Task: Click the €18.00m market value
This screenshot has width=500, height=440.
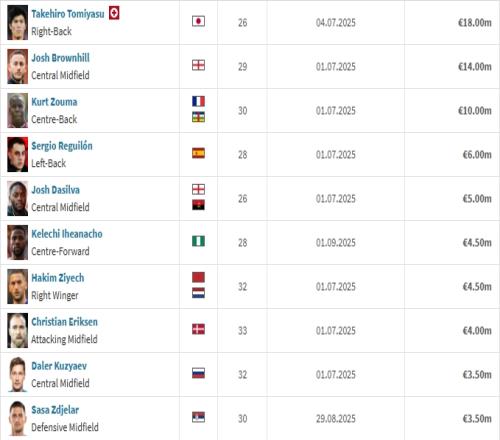Action: (475, 23)
